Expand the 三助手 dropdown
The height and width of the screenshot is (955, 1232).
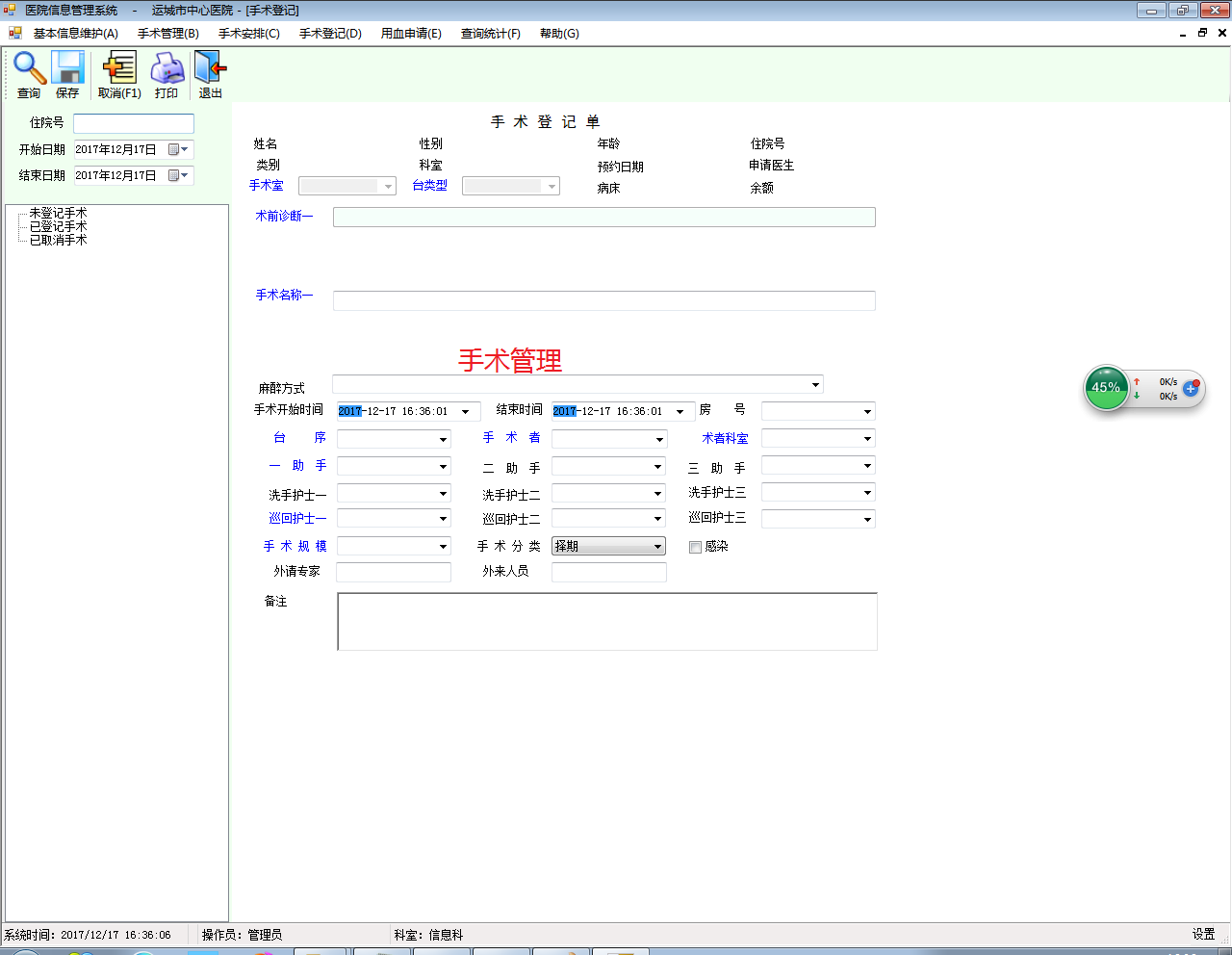tap(867, 466)
